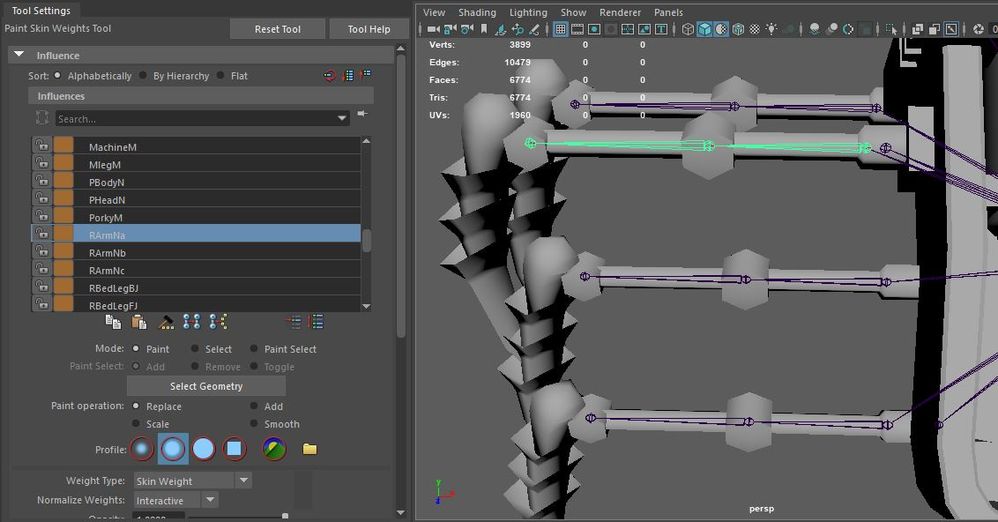Open the View menu

(x=434, y=12)
